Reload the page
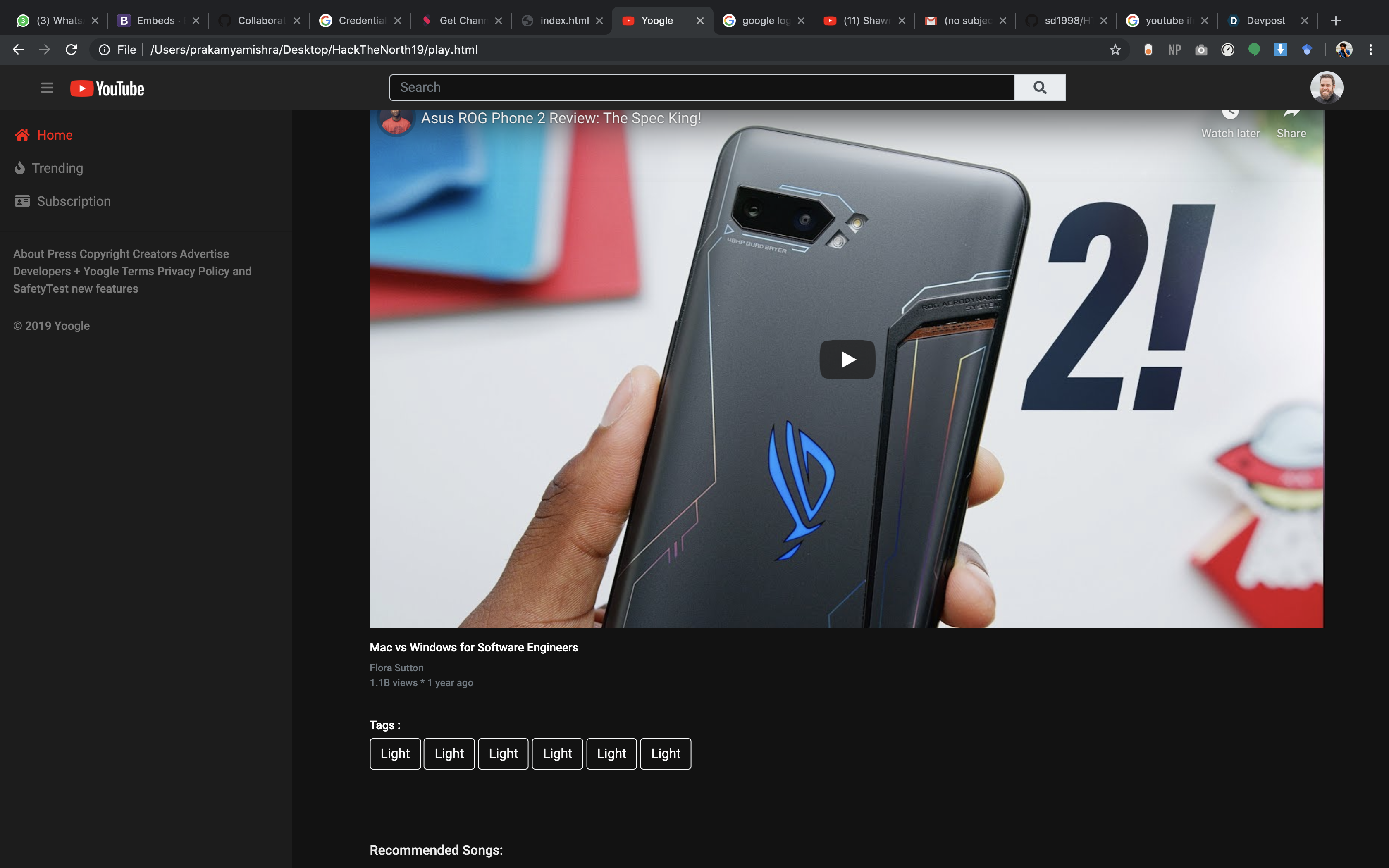The height and width of the screenshot is (868, 1389). point(71,50)
